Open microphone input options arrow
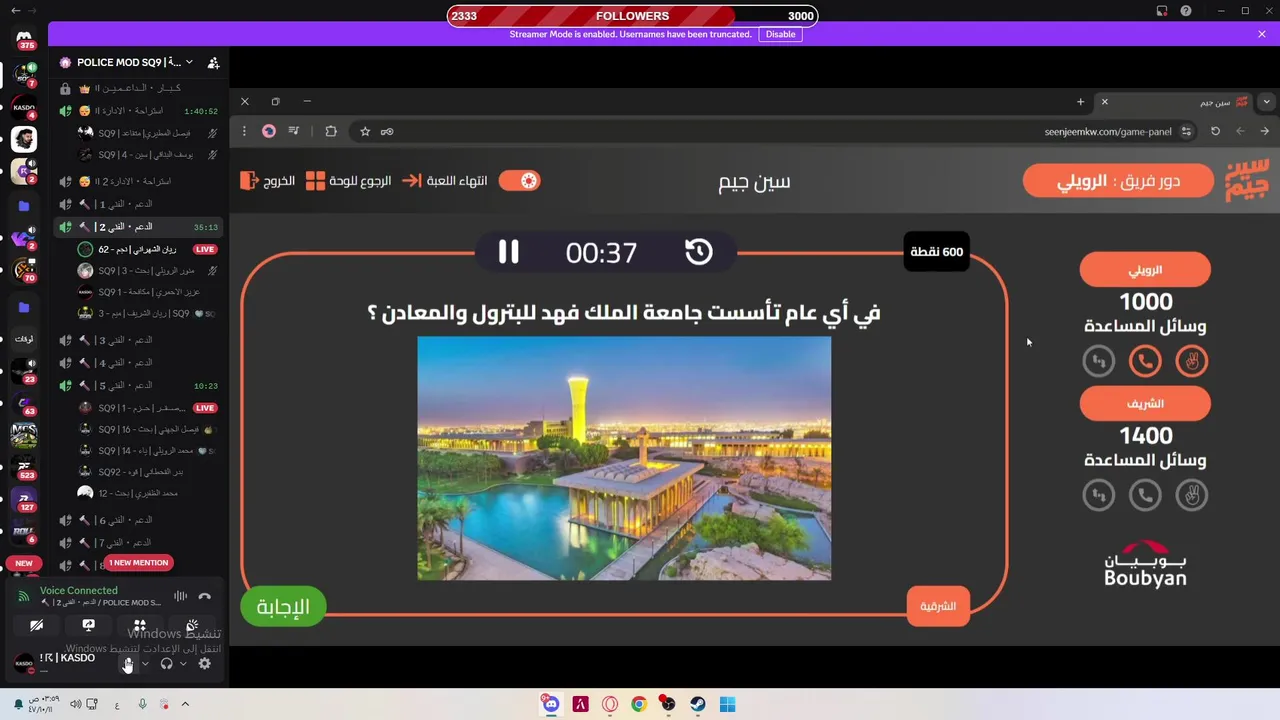 pos(145,664)
